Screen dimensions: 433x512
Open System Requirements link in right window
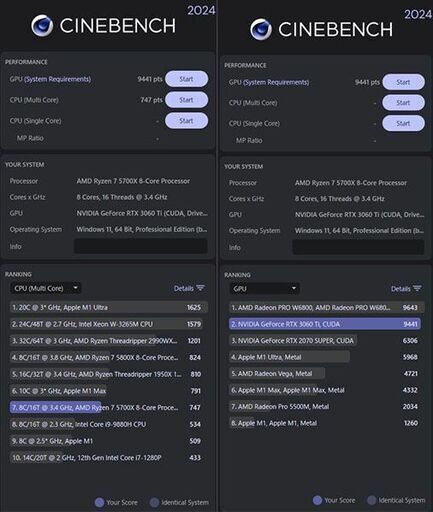coord(276,82)
